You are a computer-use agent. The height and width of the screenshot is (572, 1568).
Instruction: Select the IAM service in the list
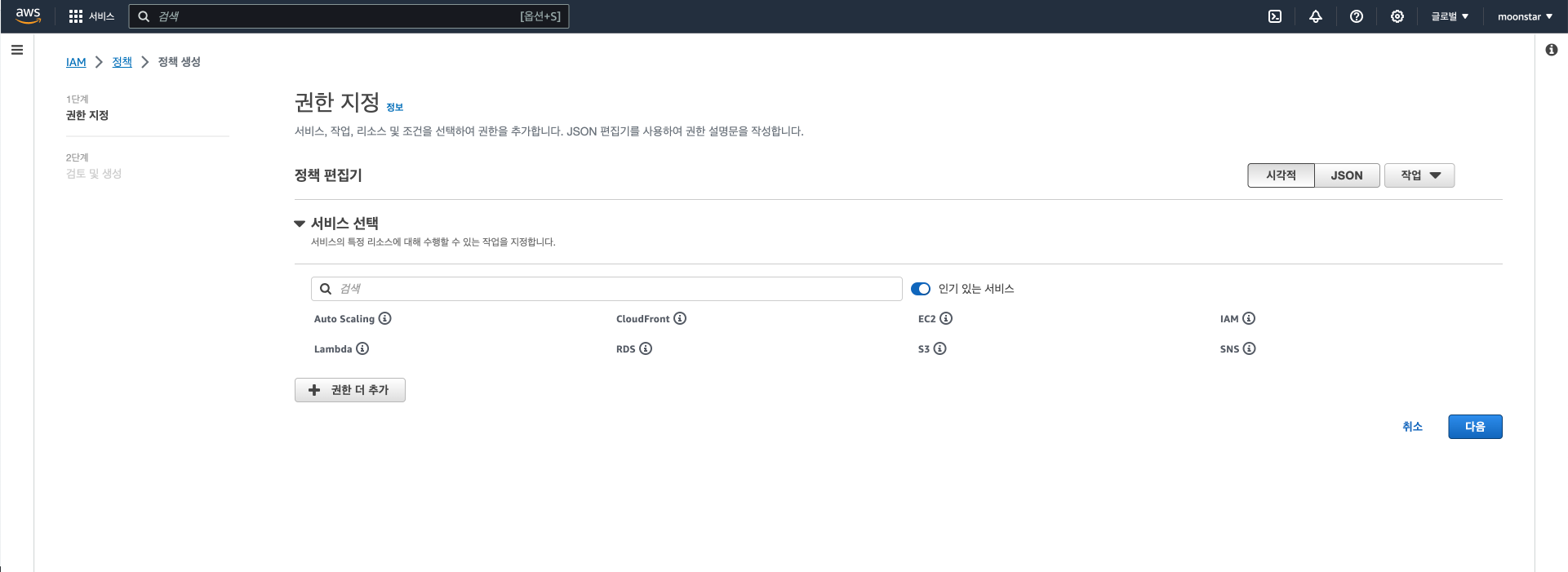(1229, 319)
